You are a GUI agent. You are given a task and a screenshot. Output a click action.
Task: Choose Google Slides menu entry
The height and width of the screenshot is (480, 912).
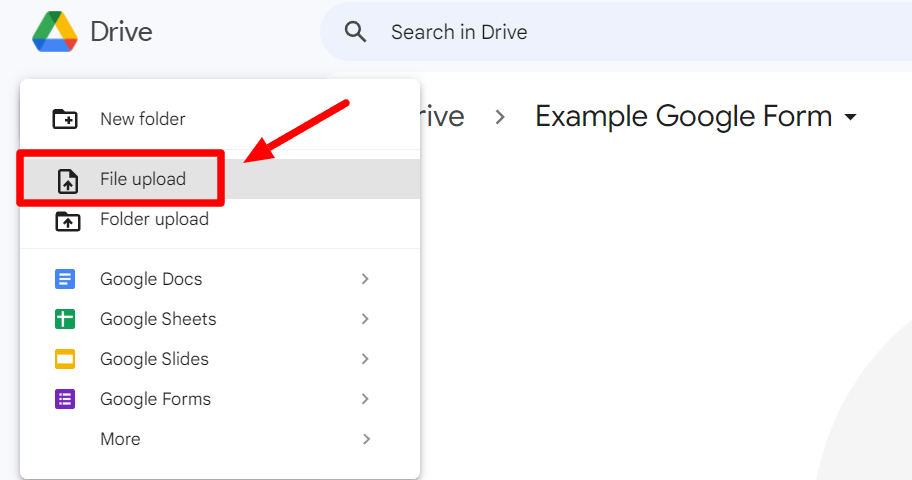point(220,359)
